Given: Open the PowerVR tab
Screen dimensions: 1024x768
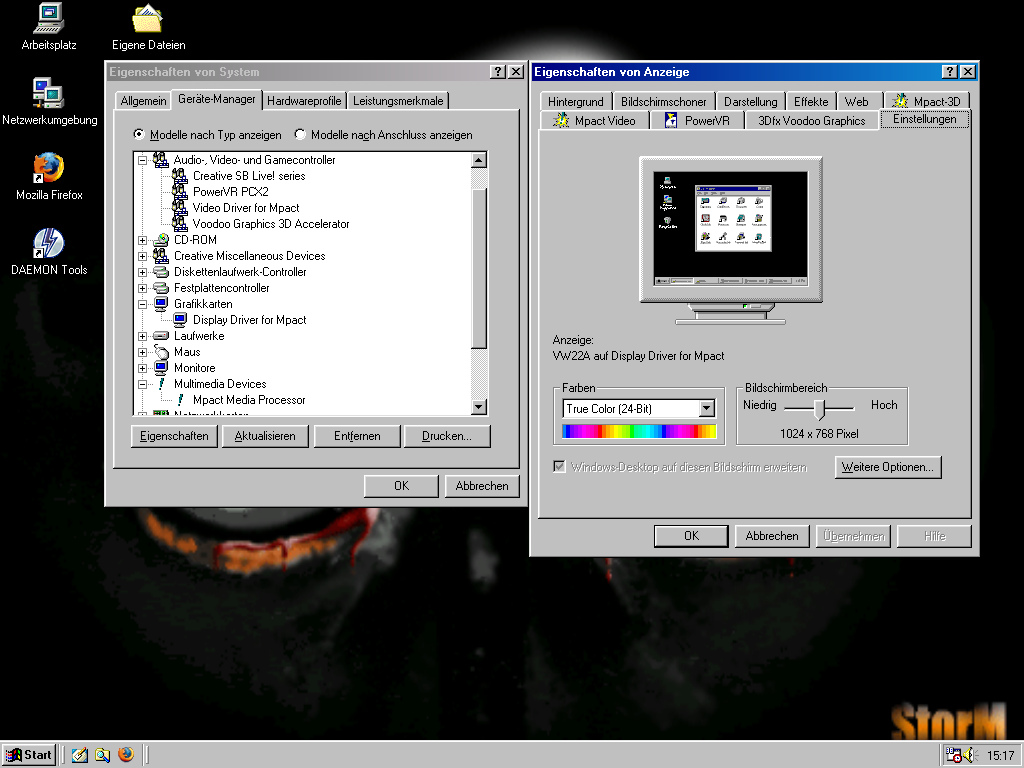Looking at the screenshot, I should (697, 120).
